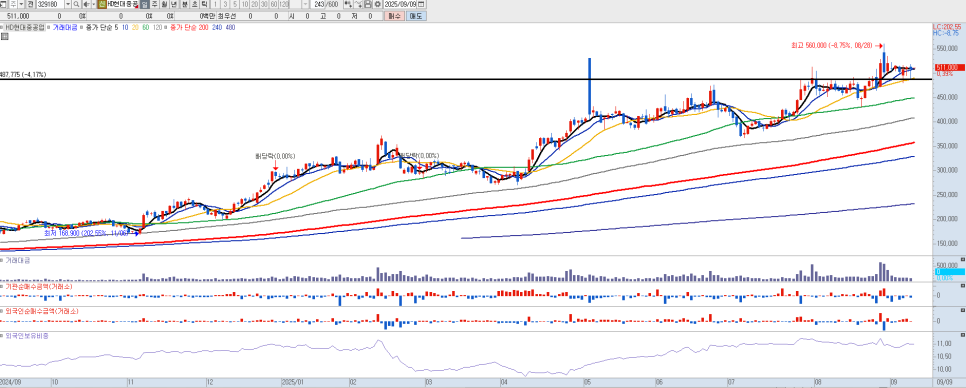Click the red 매수 buy button
Image resolution: width=966 pixels, height=388 pixels.
pos(394,16)
